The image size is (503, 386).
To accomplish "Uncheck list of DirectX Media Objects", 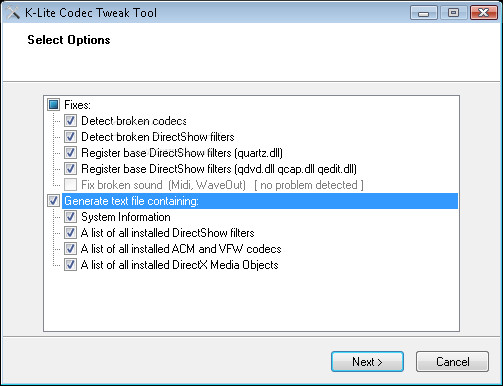I will pos(70,265).
